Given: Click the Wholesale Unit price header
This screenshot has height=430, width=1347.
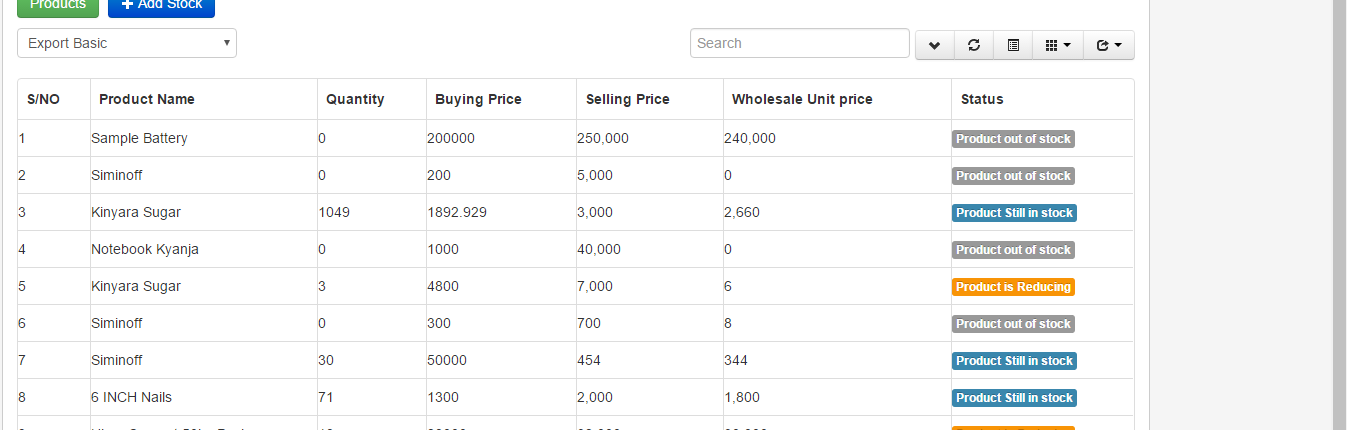Looking at the screenshot, I should point(802,99).
